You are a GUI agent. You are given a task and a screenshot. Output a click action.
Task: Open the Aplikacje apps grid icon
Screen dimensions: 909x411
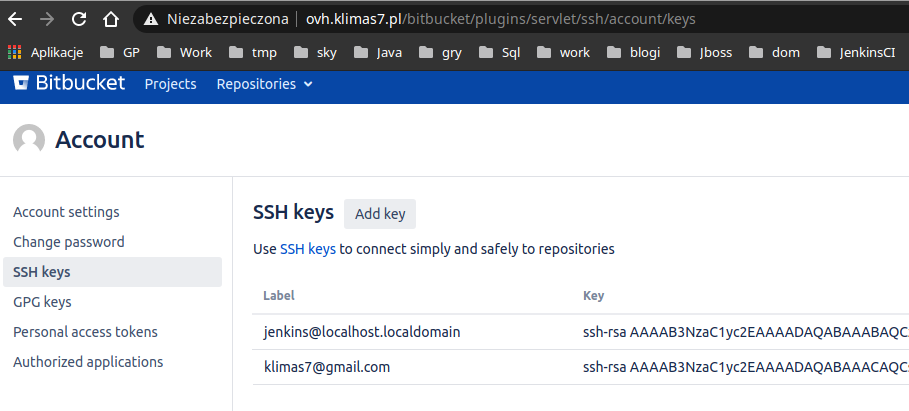(x=14, y=53)
